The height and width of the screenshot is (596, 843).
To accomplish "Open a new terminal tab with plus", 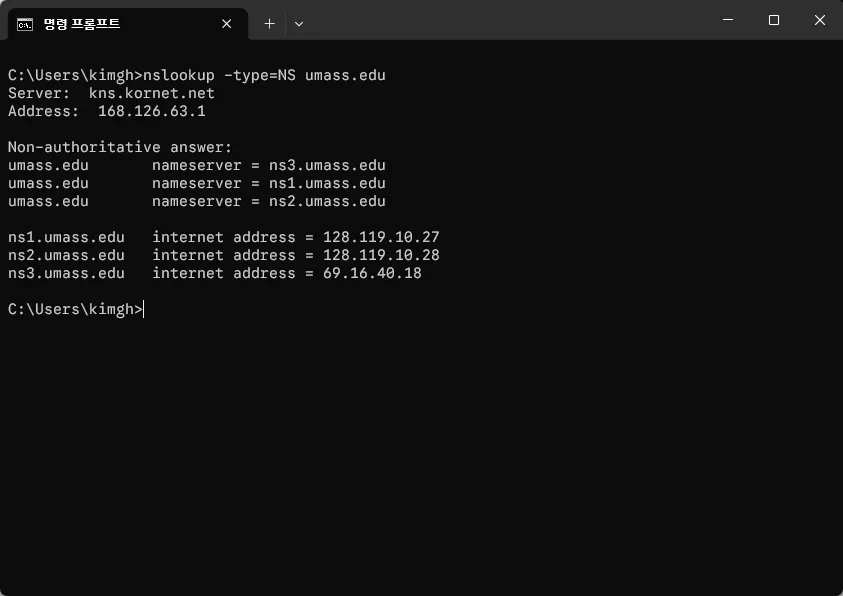I will click(x=269, y=24).
